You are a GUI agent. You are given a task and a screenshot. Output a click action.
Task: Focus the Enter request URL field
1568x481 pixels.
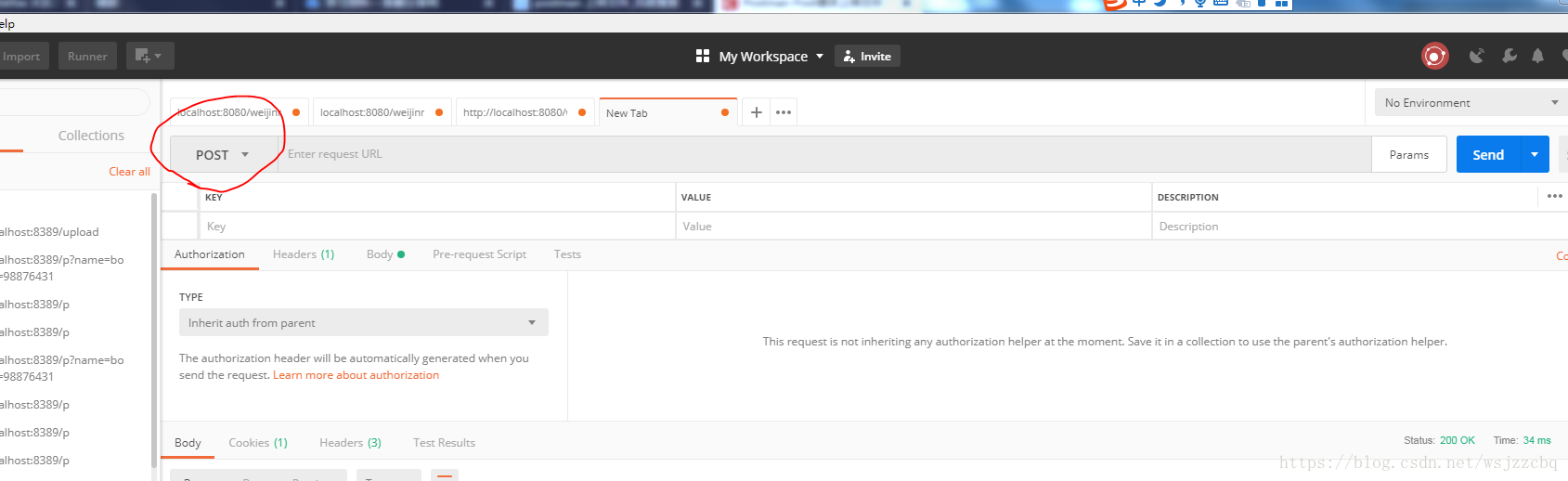click(824, 154)
